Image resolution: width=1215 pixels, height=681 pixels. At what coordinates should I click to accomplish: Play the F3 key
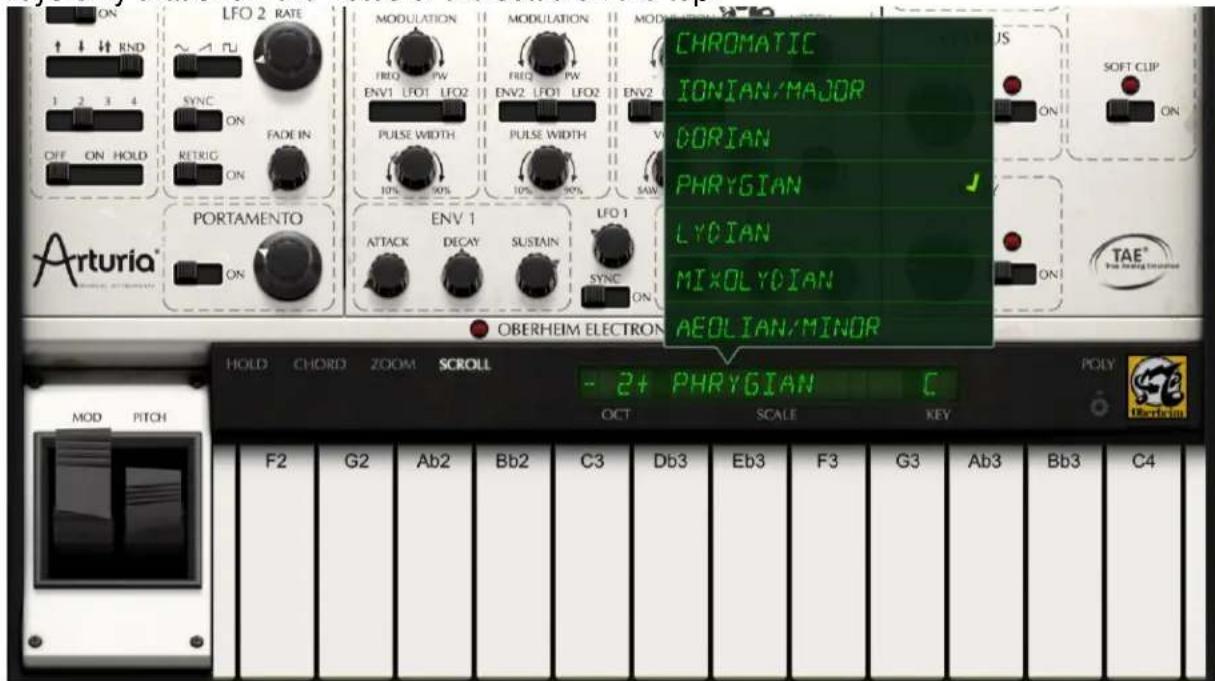tap(827, 563)
